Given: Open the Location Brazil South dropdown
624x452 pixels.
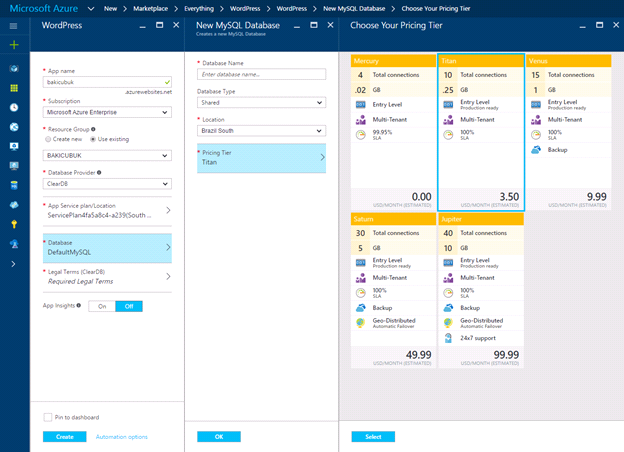Looking at the screenshot, I should point(261,131).
